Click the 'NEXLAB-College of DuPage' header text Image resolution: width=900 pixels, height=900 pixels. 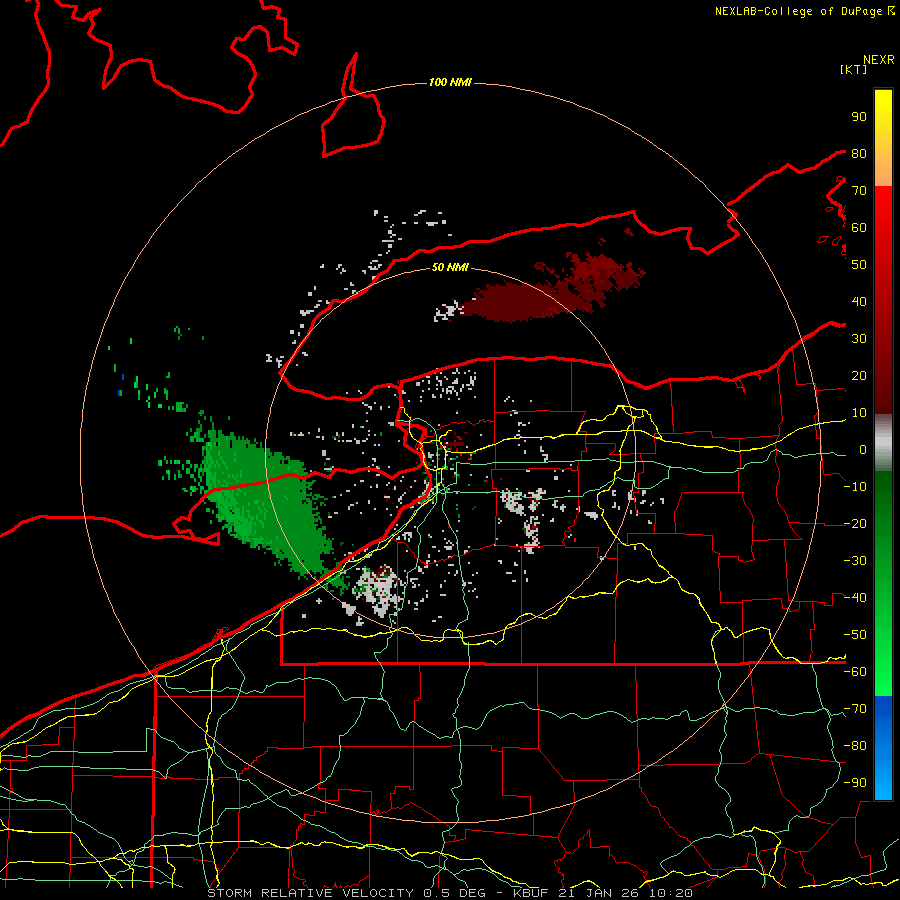[798, 11]
